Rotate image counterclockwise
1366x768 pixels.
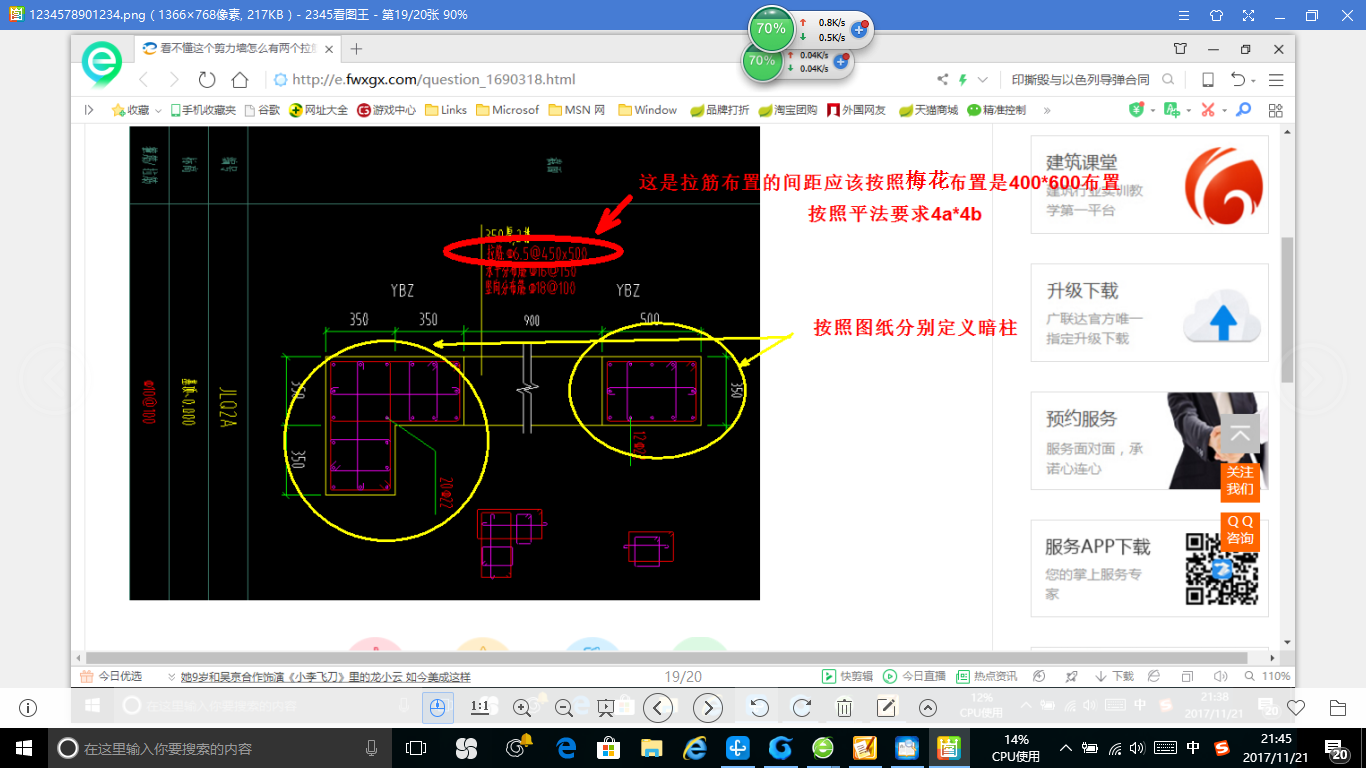[760, 708]
